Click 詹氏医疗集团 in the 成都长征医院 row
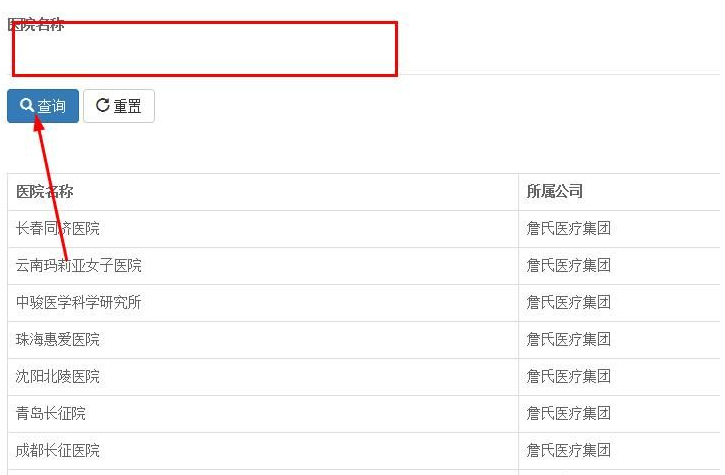This screenshot has width=725, height=475. tap(568, 450)
